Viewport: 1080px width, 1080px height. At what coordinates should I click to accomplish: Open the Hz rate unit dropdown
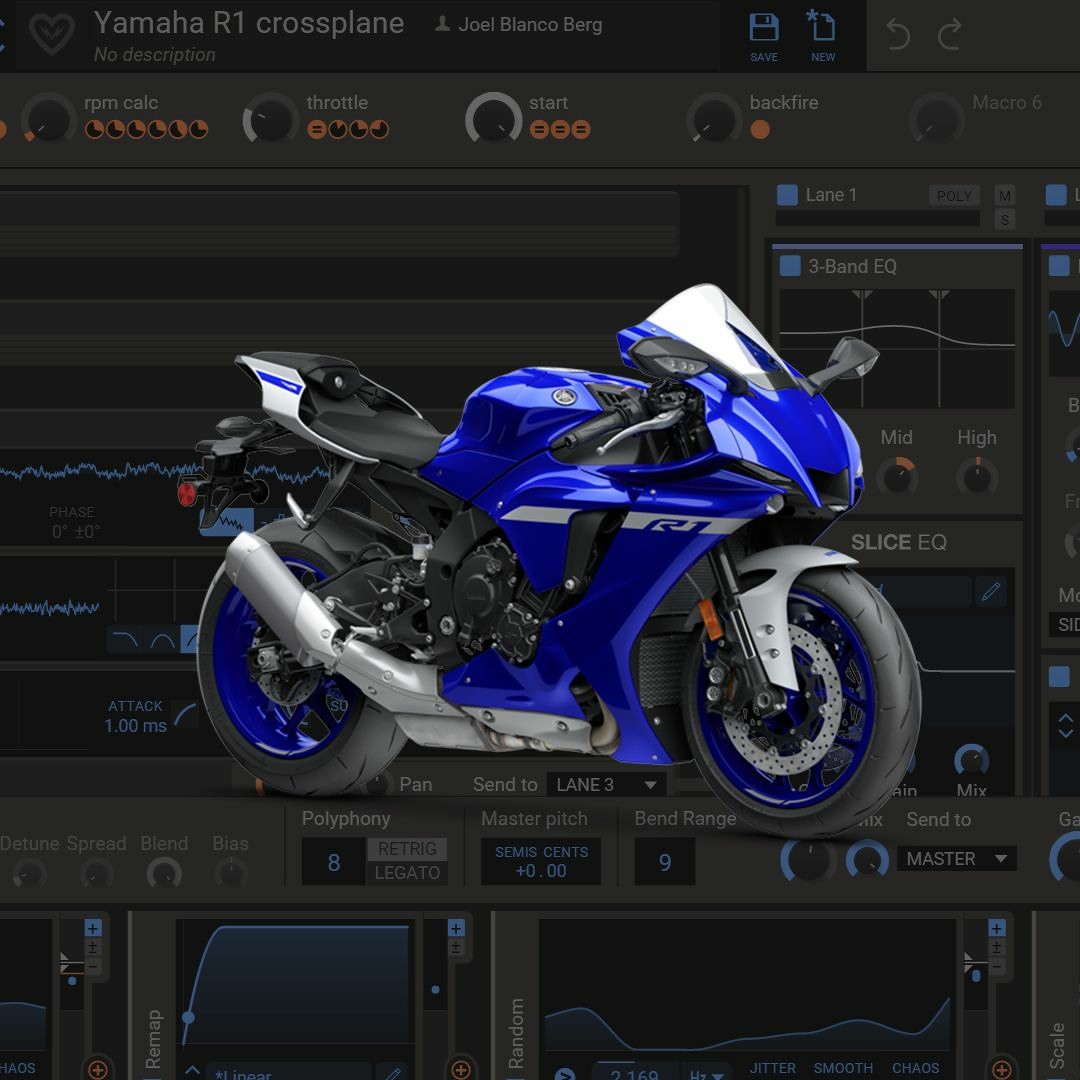pyautogui.click(x=705, y=1072)
